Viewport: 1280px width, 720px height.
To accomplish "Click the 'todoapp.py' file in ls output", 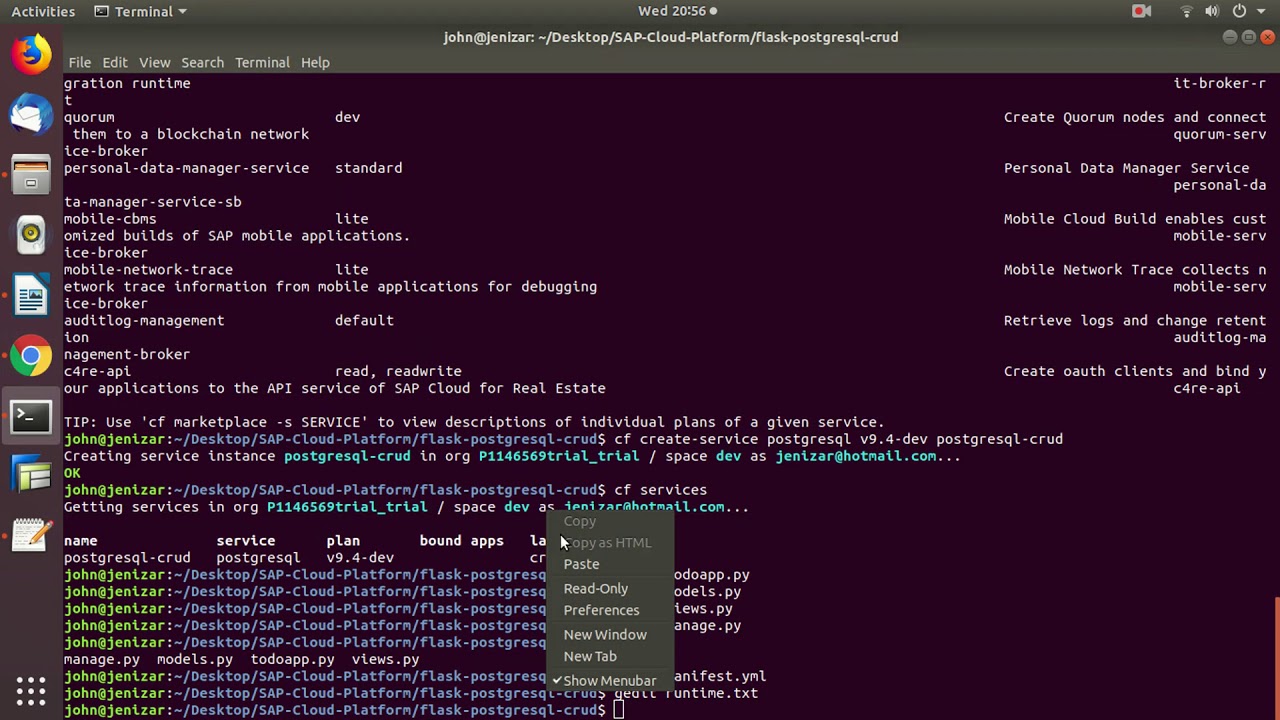I will coord(292,659).
